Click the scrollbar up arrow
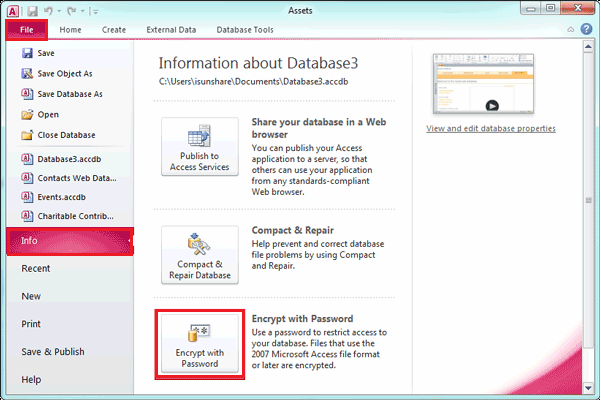 [588, 47]
